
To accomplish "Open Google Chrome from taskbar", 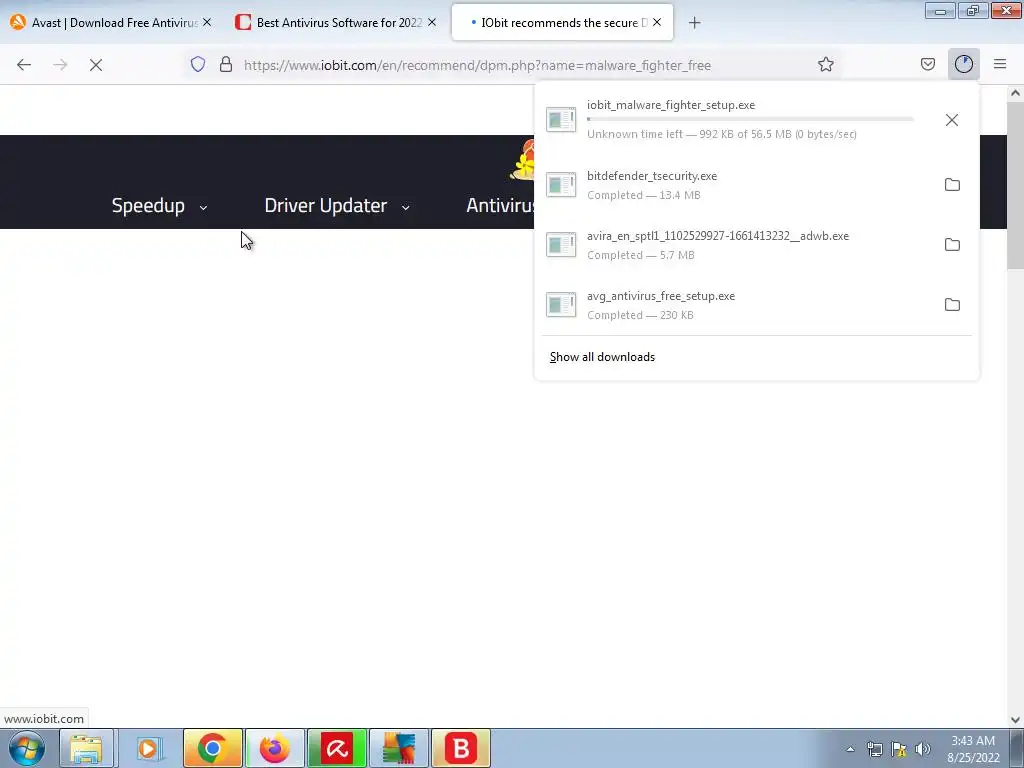I will (x=212, y=748).
